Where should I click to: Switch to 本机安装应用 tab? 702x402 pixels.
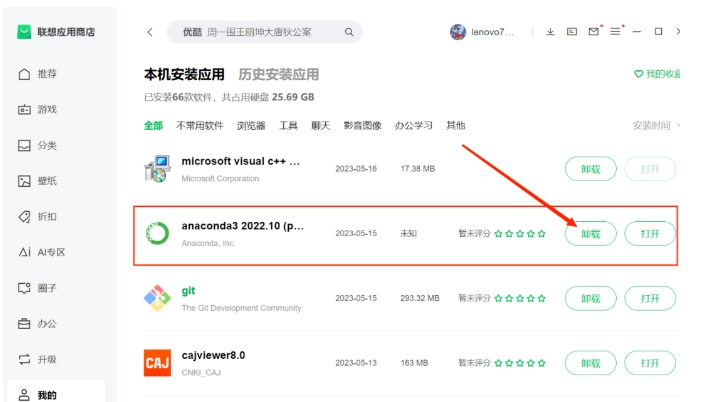tap(184, 74)
